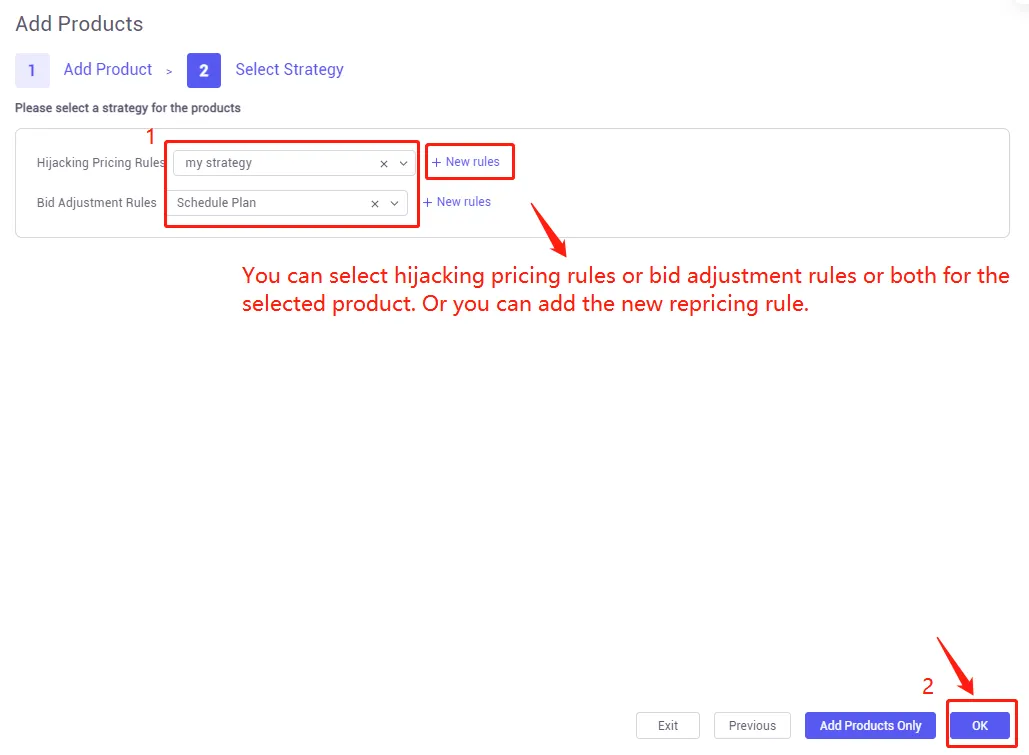The width and height of the screenshot is (1029, 755).
Task: Clear the "Schedule Plan" selection
Action: pos(374,202)
